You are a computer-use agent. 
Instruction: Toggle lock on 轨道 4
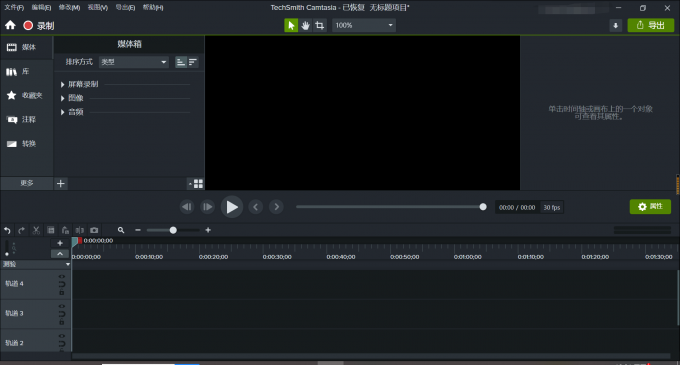(x=62, y=293)
